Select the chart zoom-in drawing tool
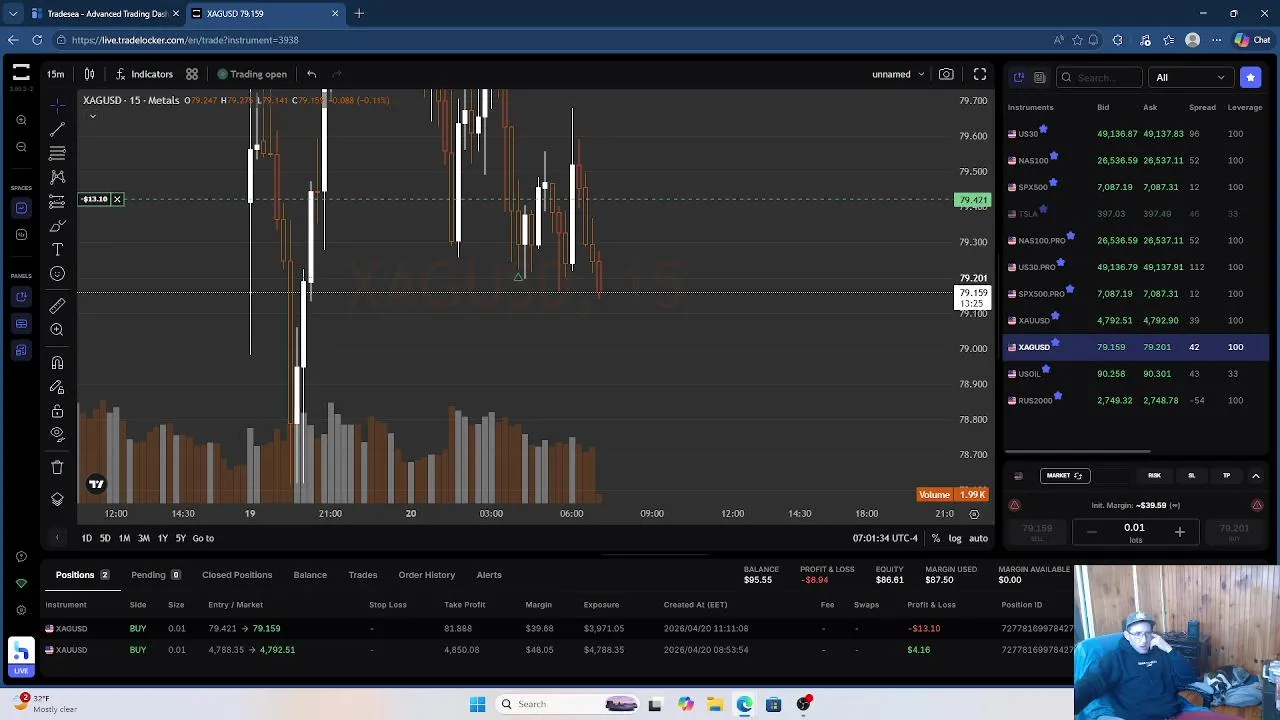The image size is (1280, 720). pos(57,330)
